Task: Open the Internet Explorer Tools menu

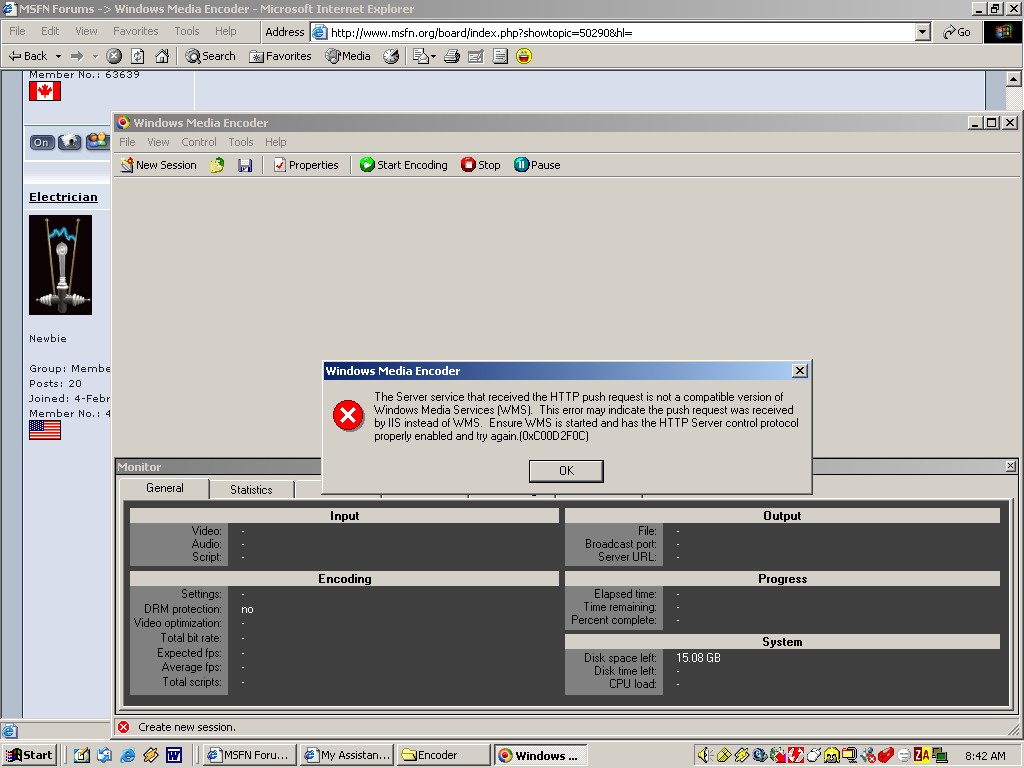Action: (186, 31)
